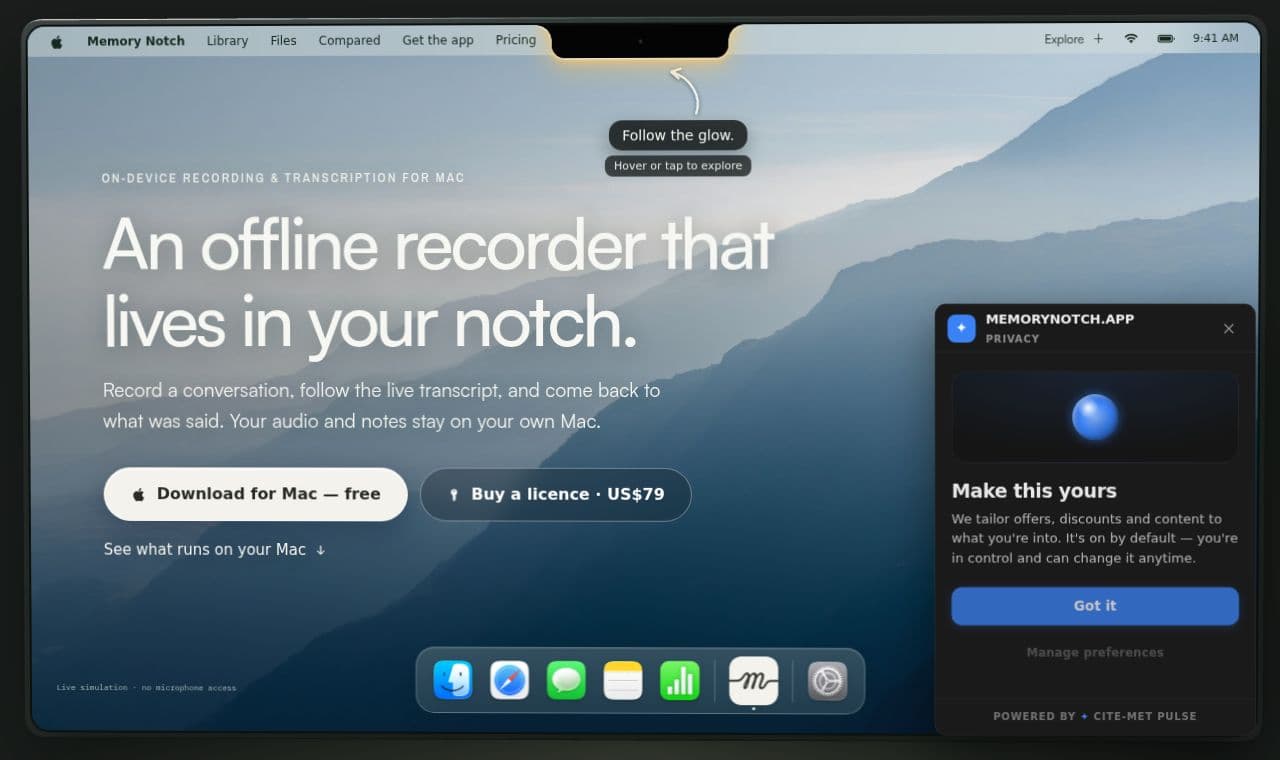The height and width of the screenshot is (760, 1280).
Task: Dismiss the privacy popup with the X
Action: (x=1229, y=328)
